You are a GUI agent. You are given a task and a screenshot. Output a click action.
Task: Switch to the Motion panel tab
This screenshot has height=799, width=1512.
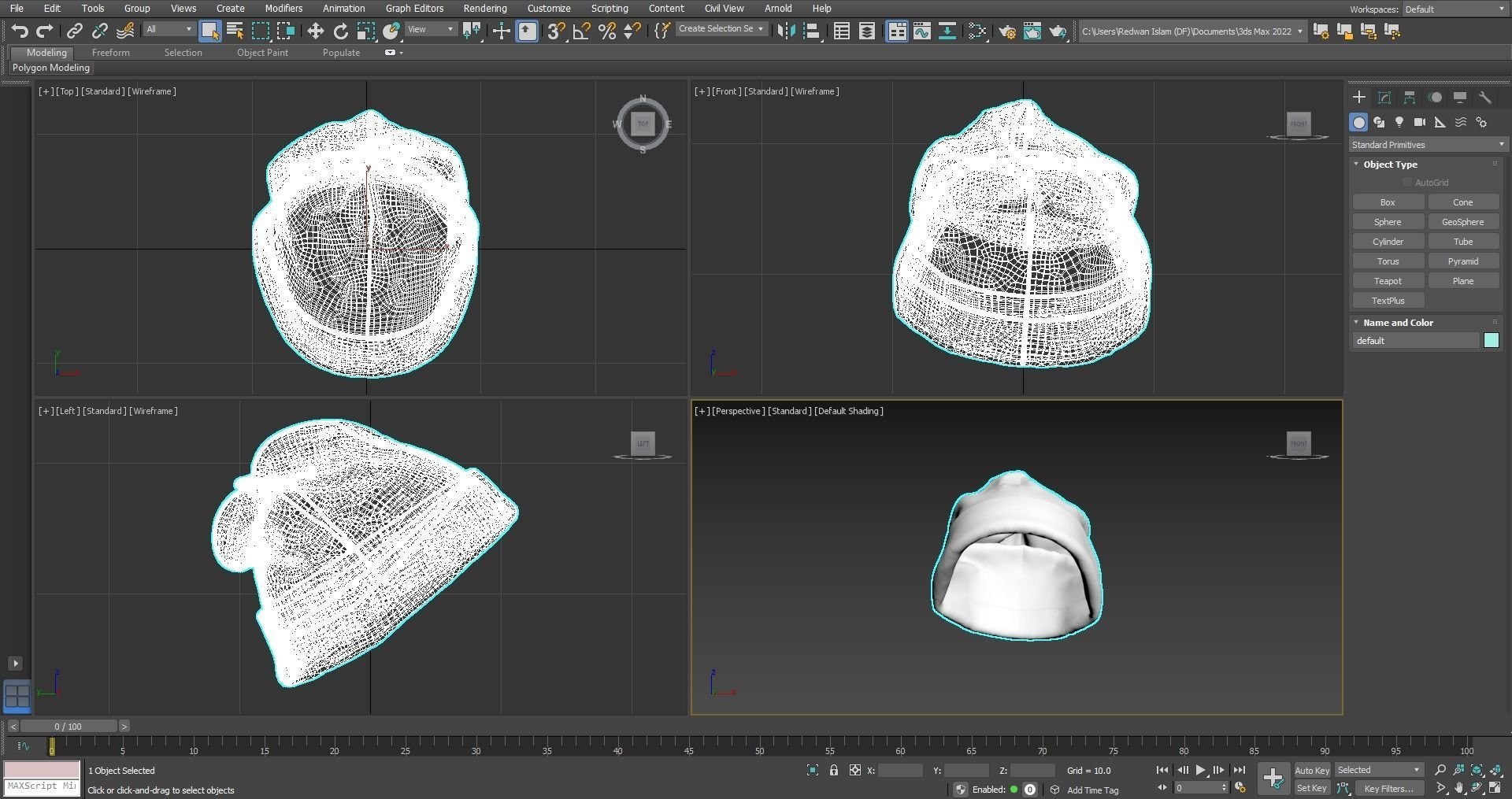point(1435,98)
